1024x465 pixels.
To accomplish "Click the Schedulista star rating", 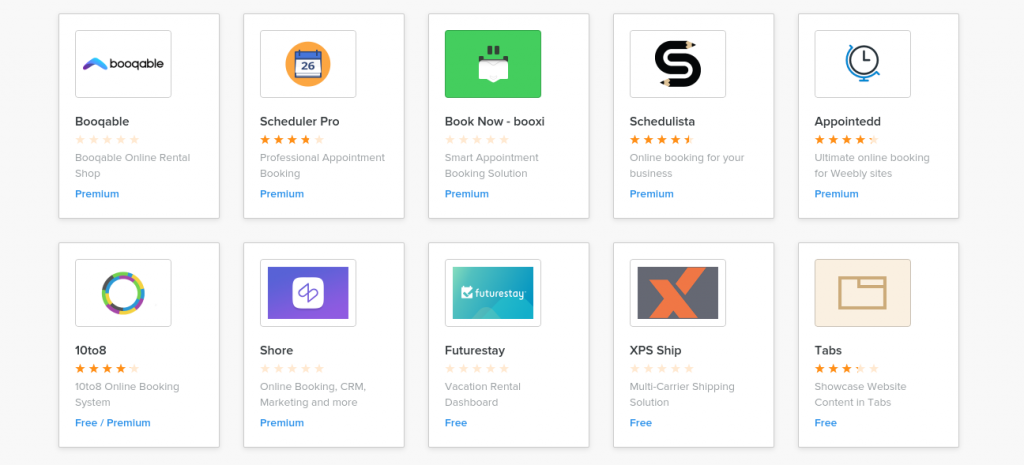I will 662,140.
